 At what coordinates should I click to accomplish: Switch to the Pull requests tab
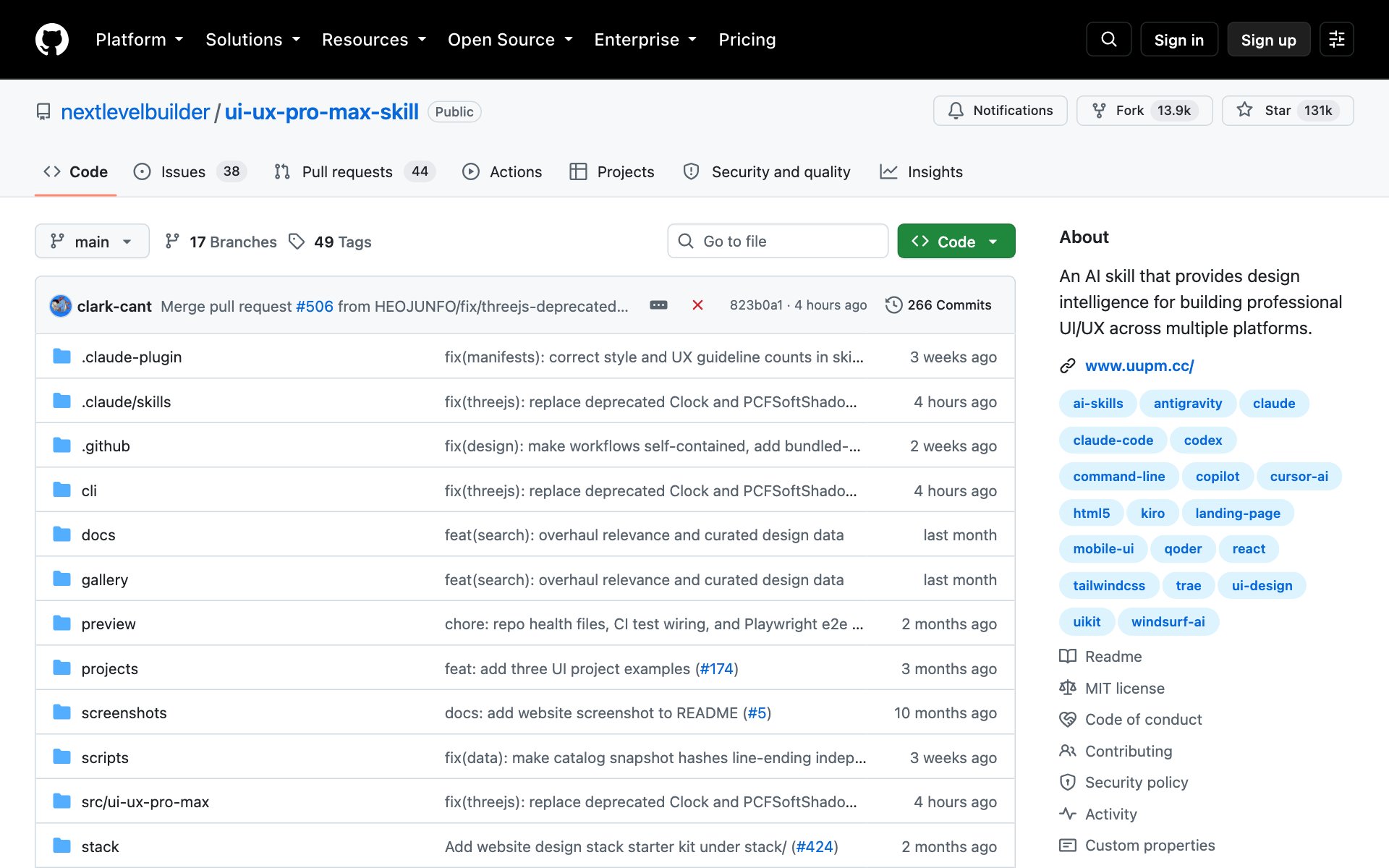coord(354,171)
